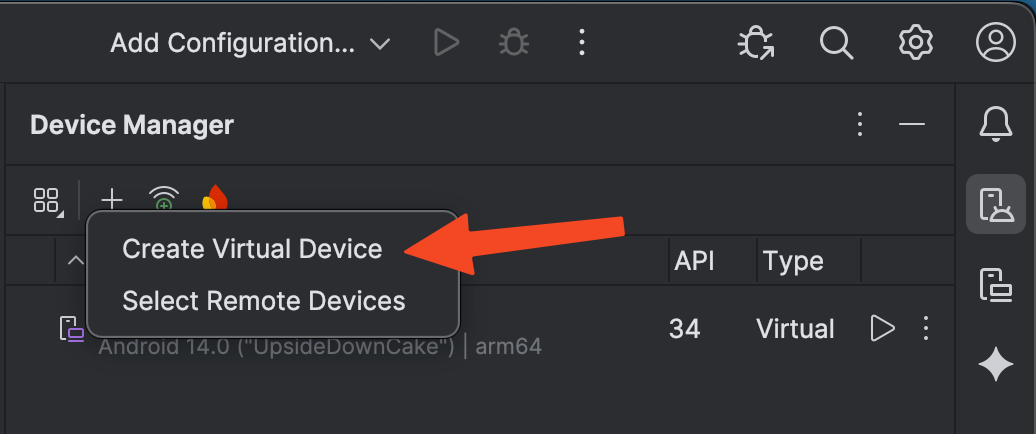This screenshot has width=1036, height=434.
Task: Open the device grouping options dropdown
Action: pyautogui.click(x=47, y=200)
